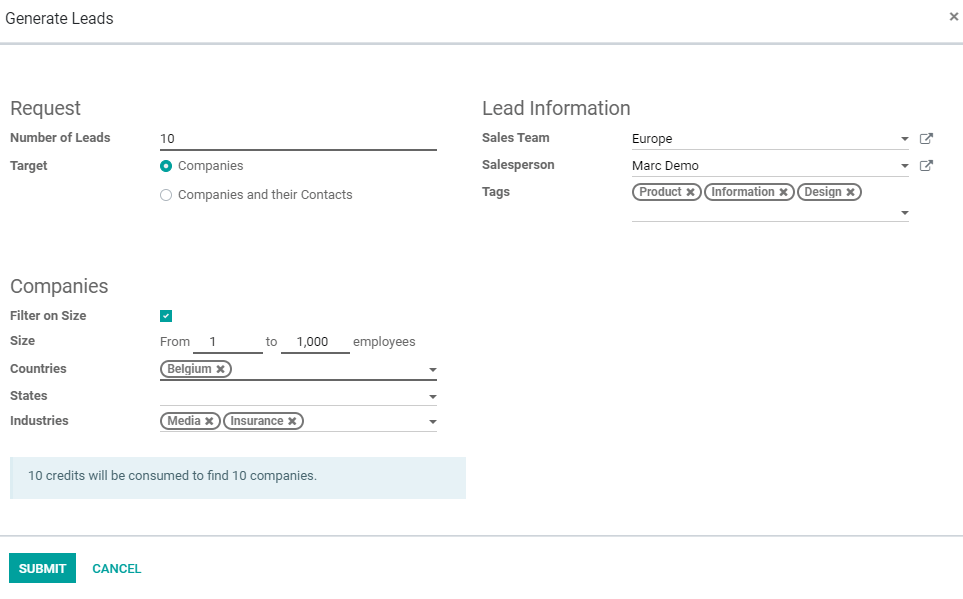Image resolution: width=963 pixels, height=599 pixels.
Task: Select the Companies target option
Action: click(166, 166)
